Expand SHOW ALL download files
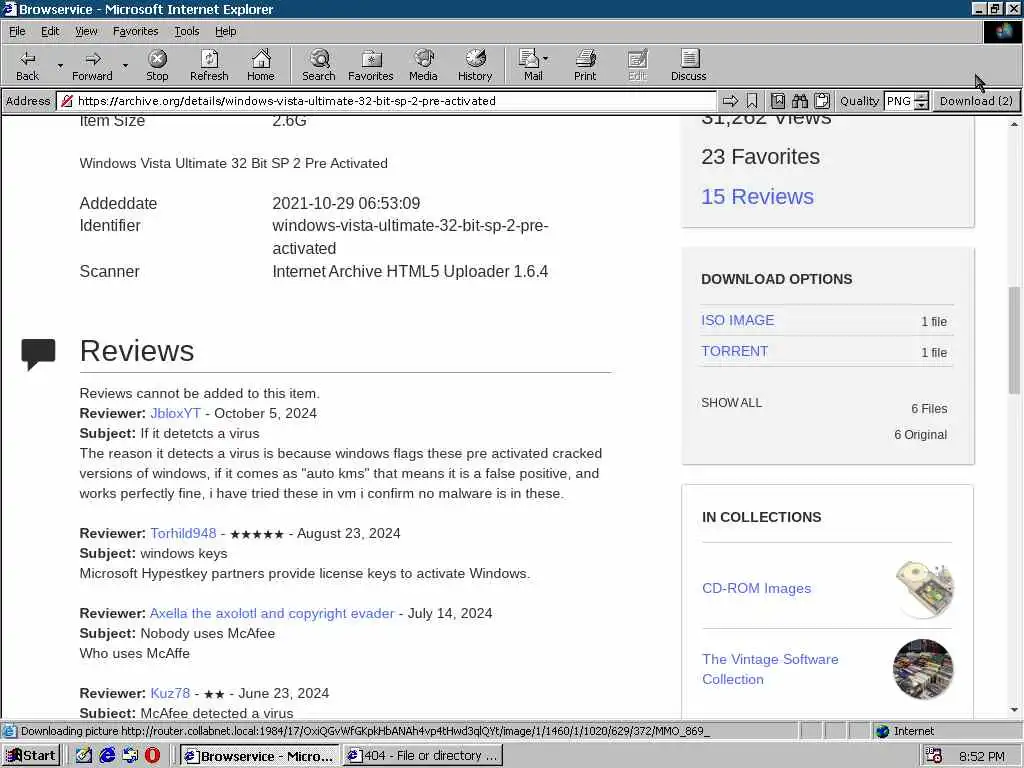The width and height of the screenshot is (1024, 768). pos(731,403)
